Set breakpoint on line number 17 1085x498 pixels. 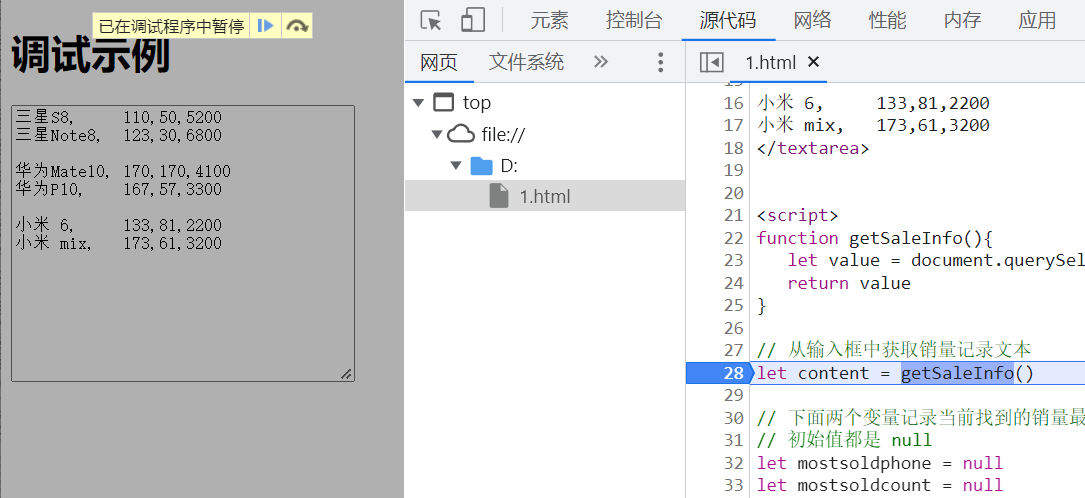[x=734, y=125]
